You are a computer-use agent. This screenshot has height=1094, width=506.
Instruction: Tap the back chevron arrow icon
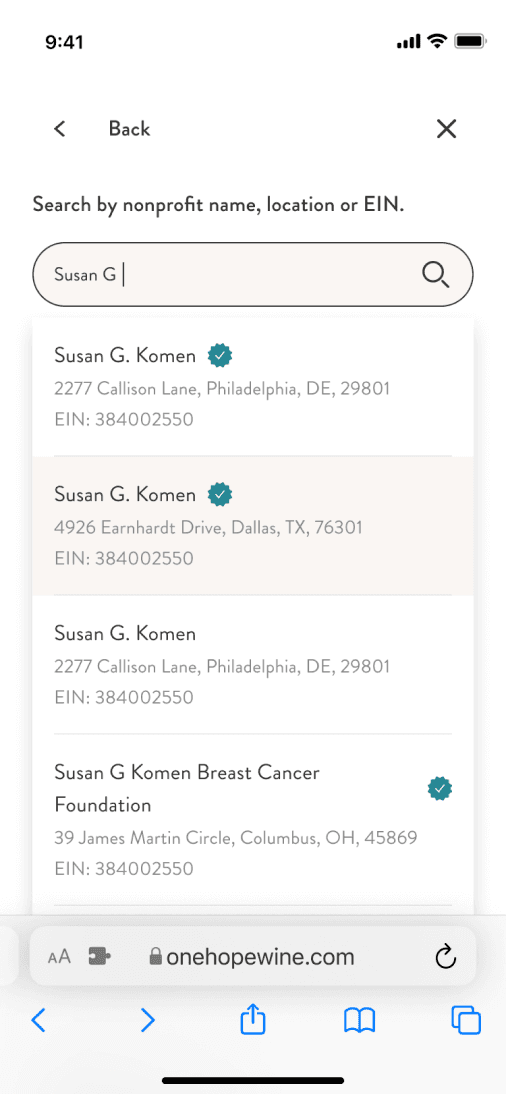click(x=60, y=128)
